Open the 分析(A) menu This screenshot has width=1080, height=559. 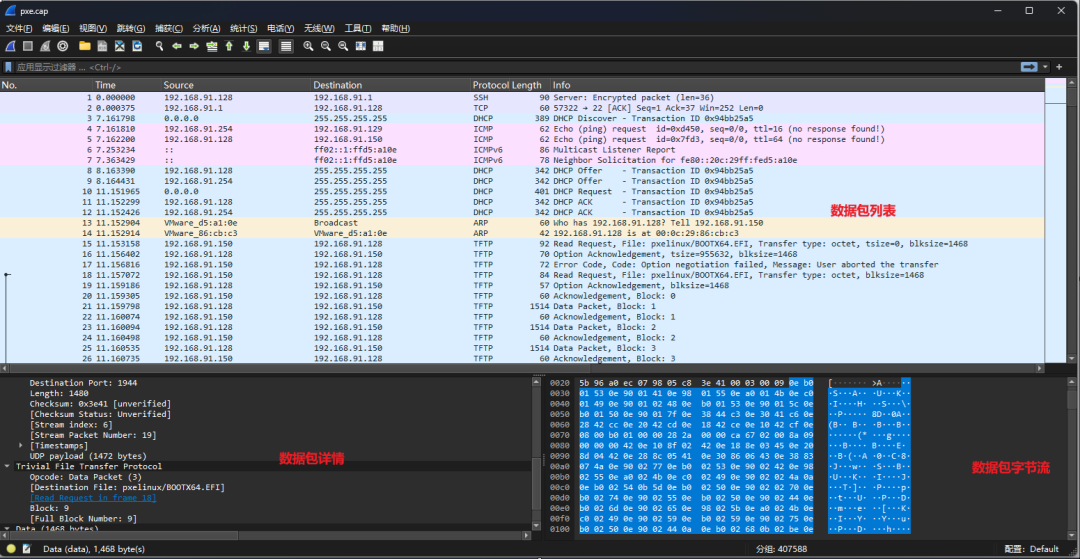(x=206, y=28)
